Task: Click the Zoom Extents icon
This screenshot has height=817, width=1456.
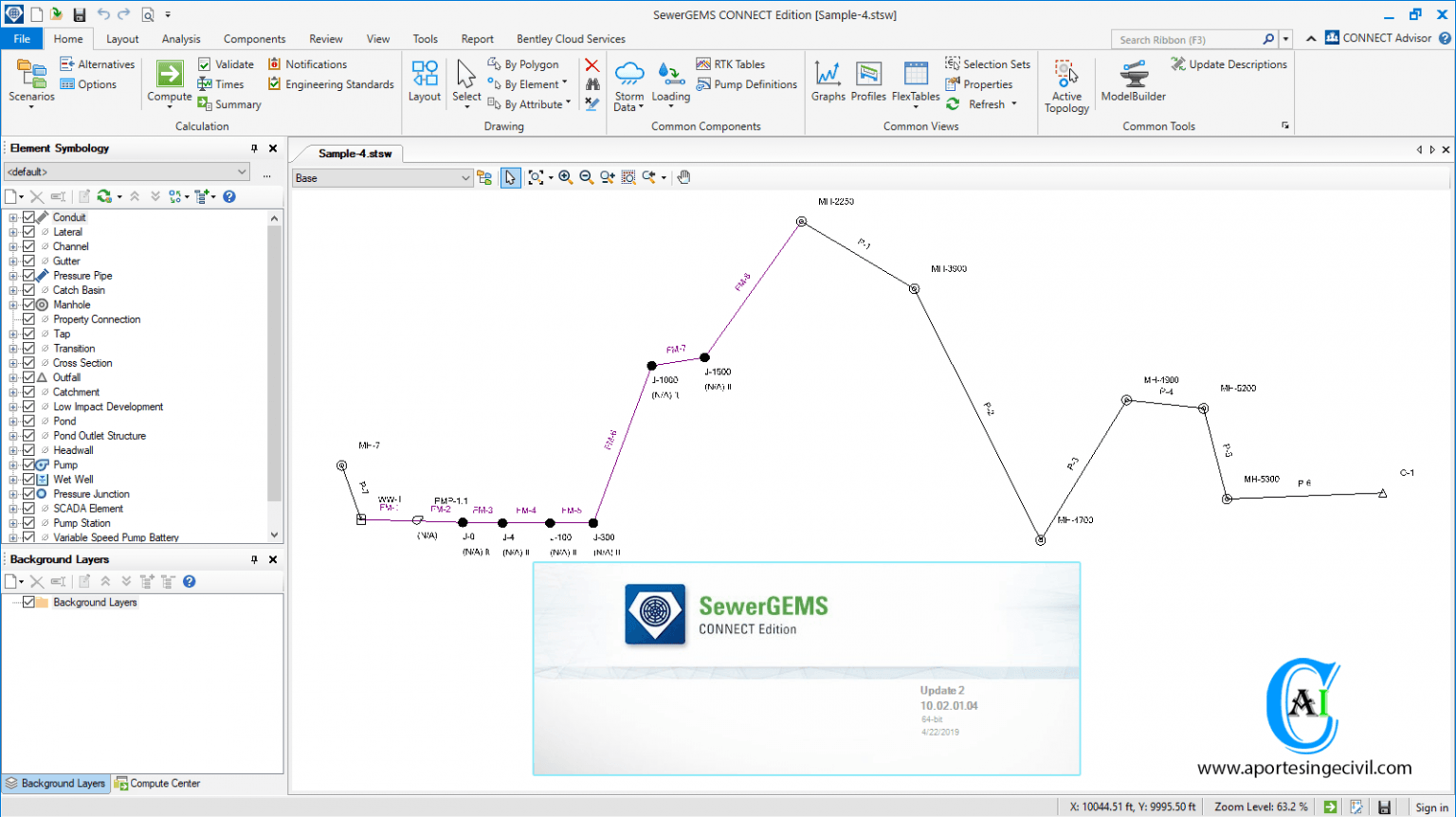Action: click(x=536, y=177)
